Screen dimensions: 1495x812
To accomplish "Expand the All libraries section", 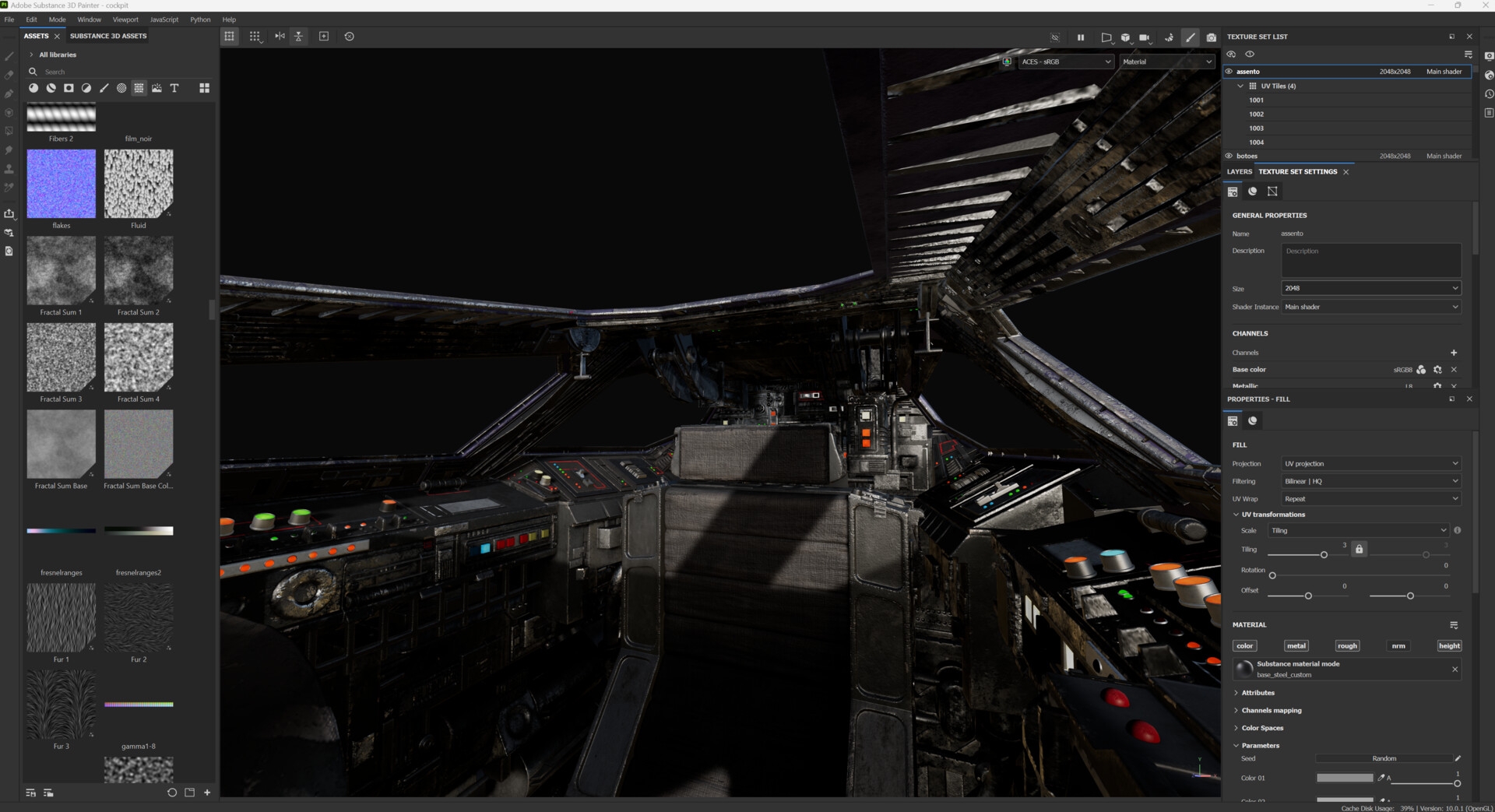I will point(31,54).
